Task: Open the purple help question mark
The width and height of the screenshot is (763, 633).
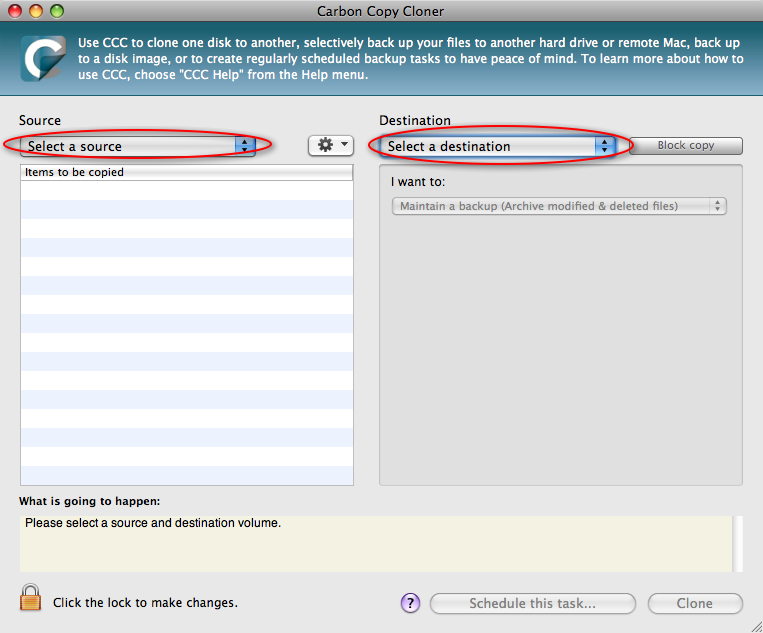Action: point(410,603)
